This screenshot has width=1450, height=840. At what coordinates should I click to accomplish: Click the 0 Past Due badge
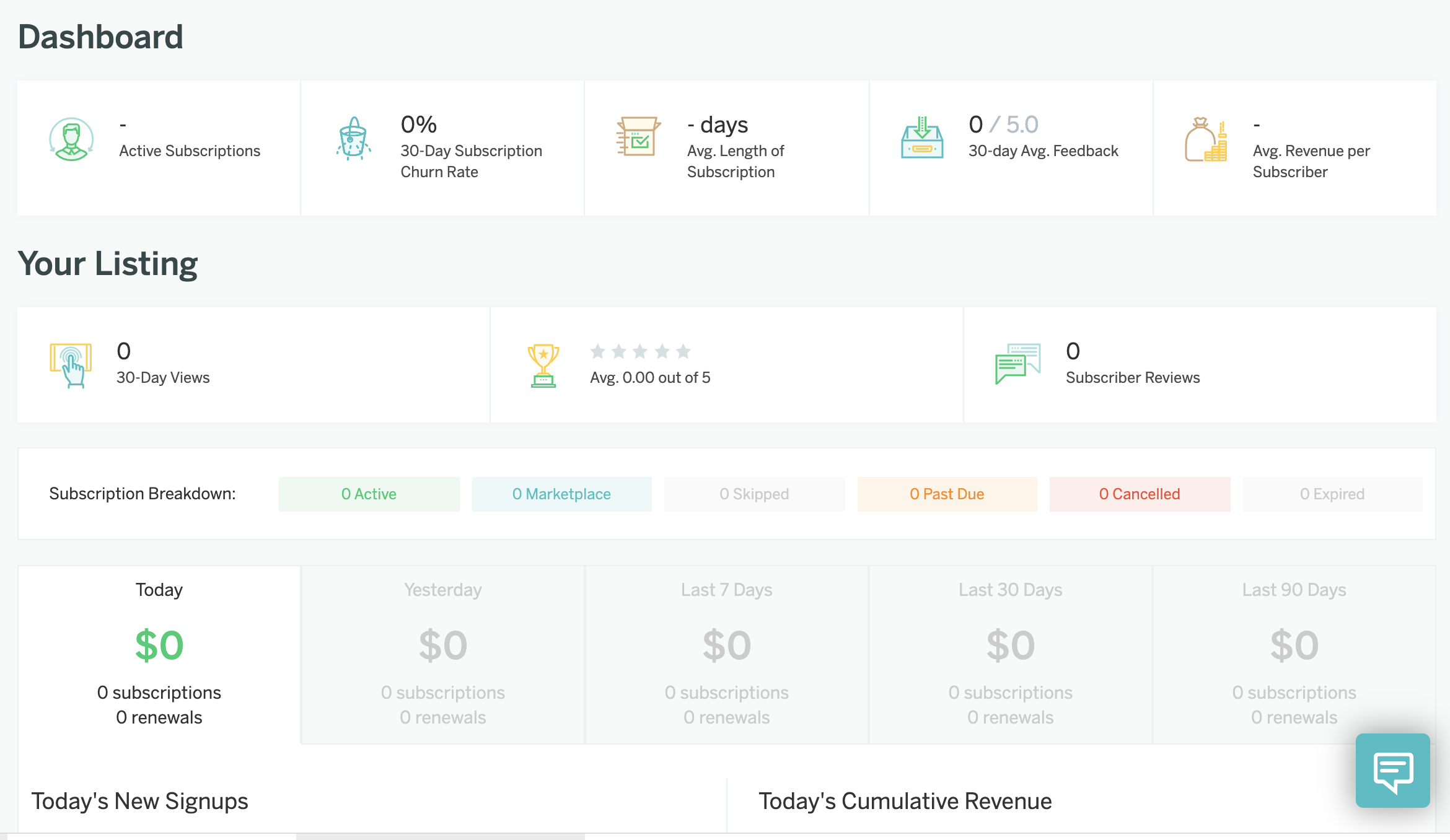coord(947,494)
